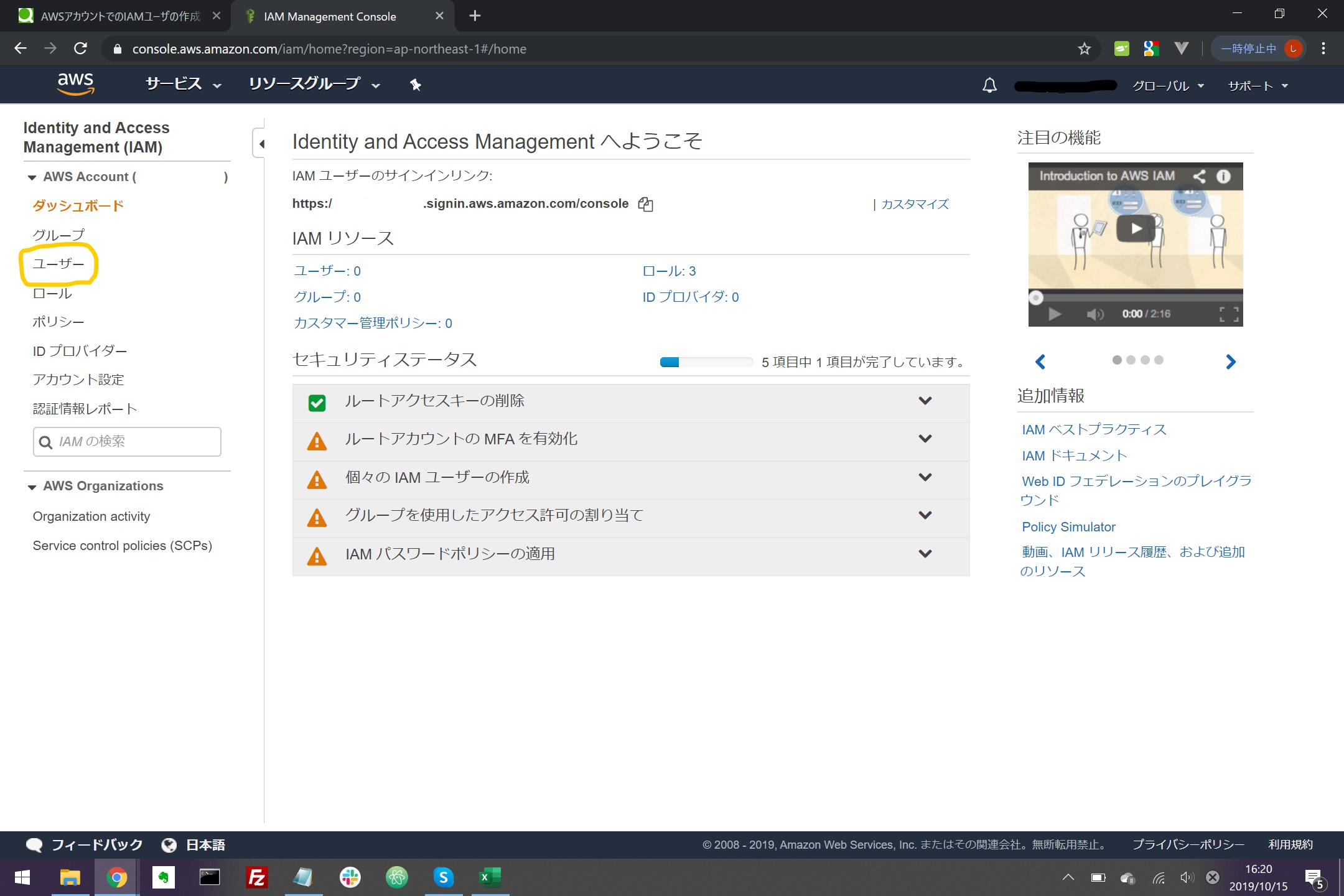1344x896 pixels.
Task: Expand the ルートアカウントの MFA を有効化 section
Action: (x=925, y=439)
